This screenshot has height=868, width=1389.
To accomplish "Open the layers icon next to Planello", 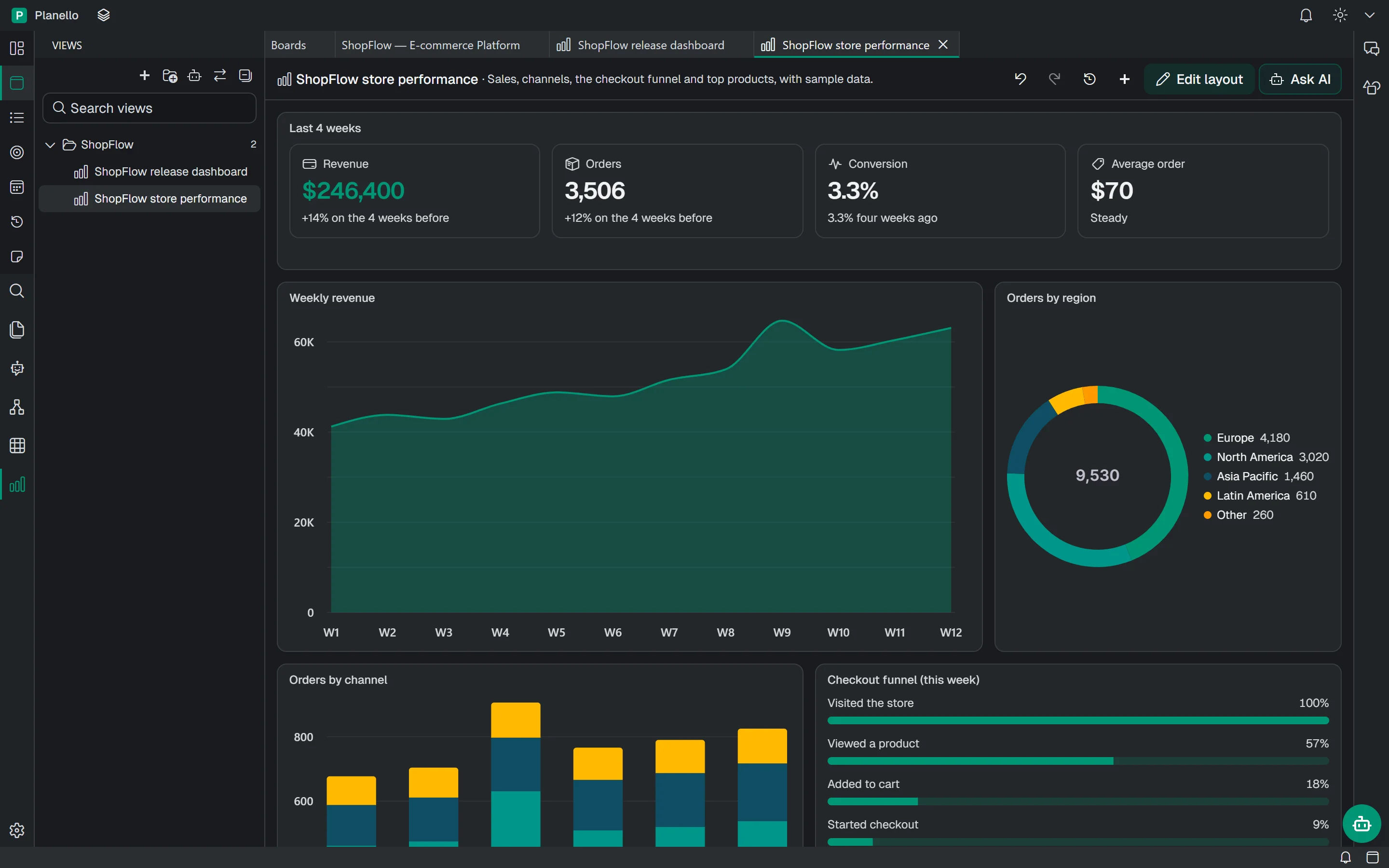I will pos(103,15).
